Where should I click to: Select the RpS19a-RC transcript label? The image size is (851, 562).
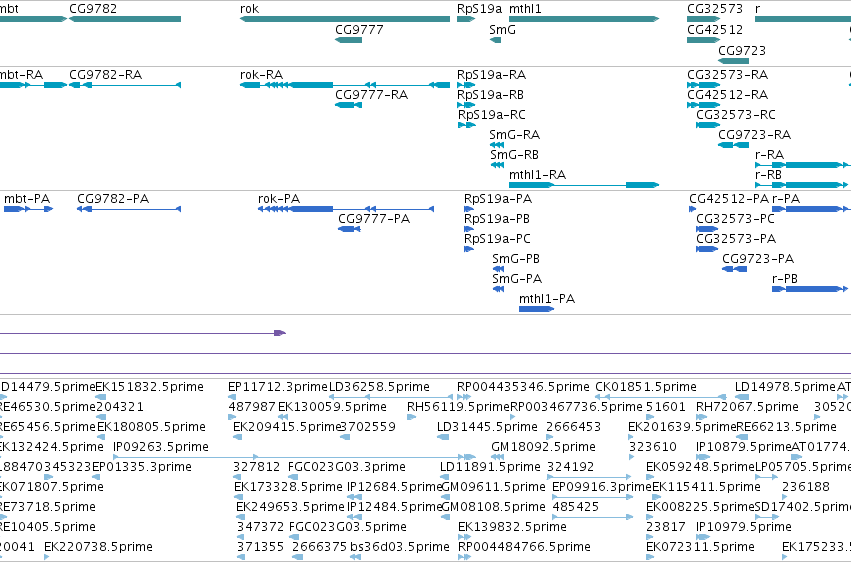pyautogui.click(x=491, y=114)
